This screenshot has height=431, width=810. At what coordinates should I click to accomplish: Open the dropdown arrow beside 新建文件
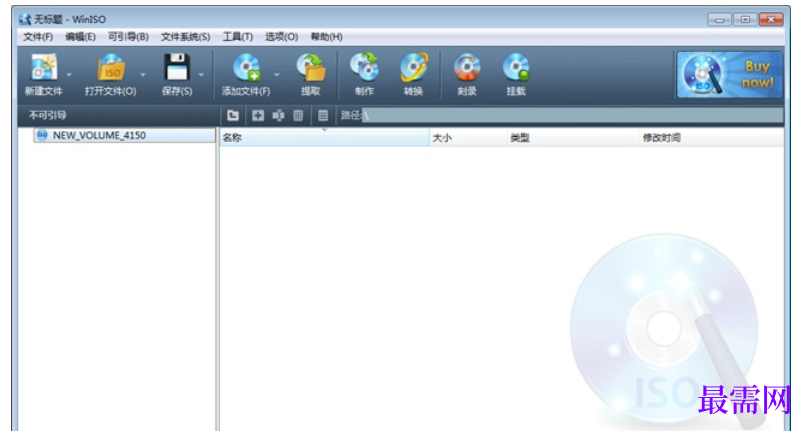pos(69,75)
